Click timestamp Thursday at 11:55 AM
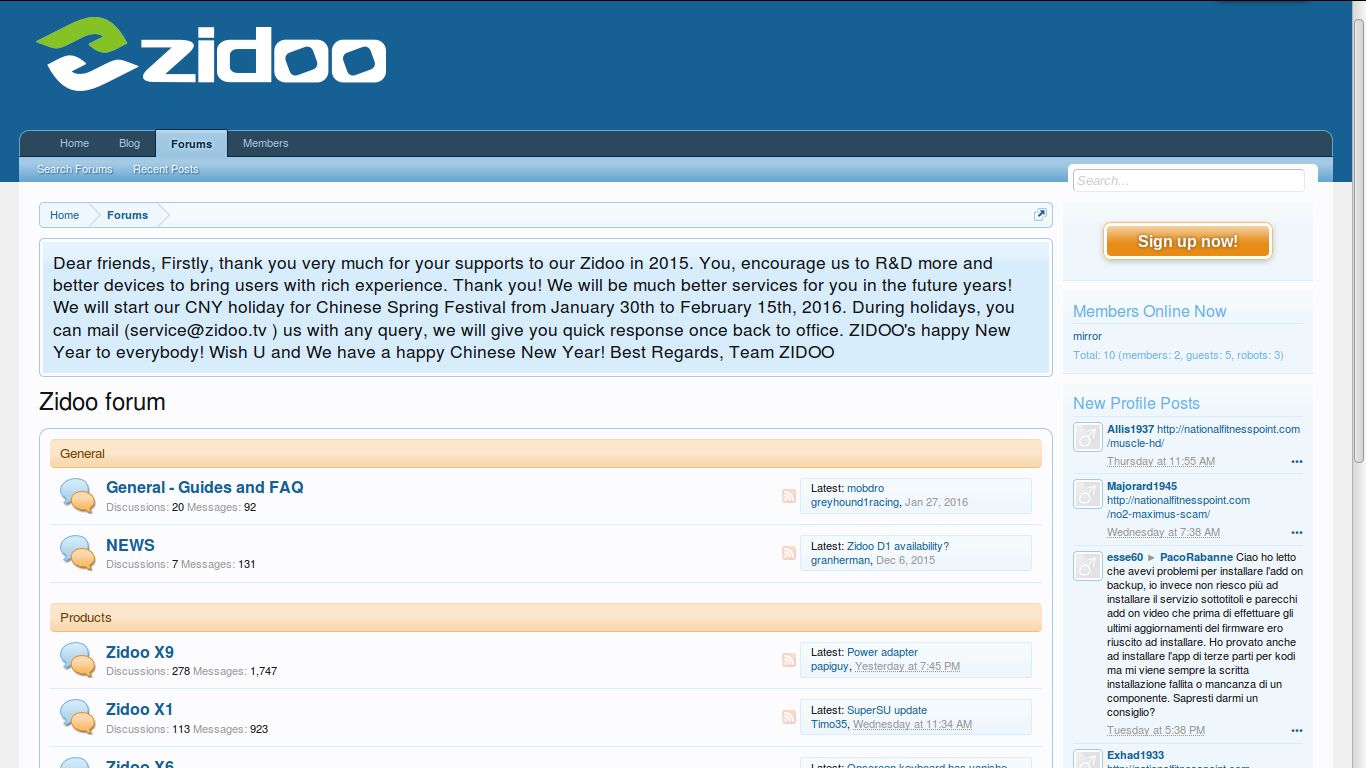 (x=1161, y=461)
